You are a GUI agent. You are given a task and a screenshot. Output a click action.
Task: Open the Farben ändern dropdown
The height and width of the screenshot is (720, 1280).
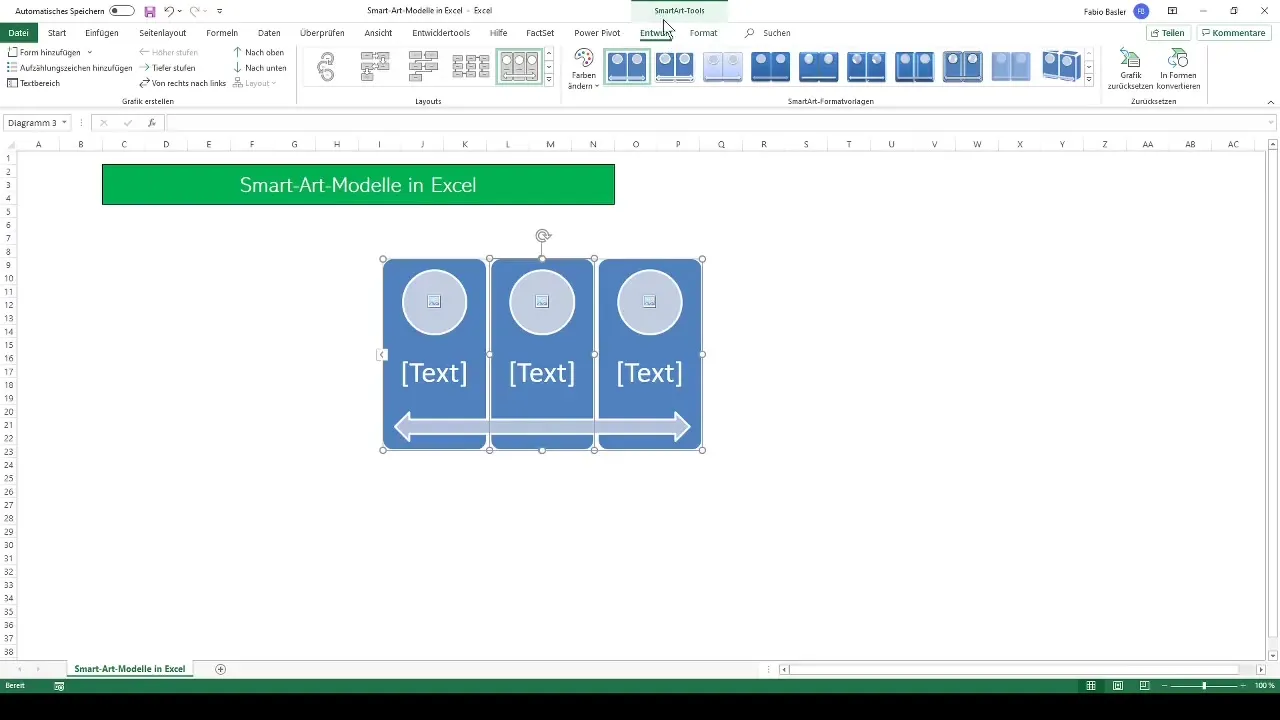(x=584, y=69)
